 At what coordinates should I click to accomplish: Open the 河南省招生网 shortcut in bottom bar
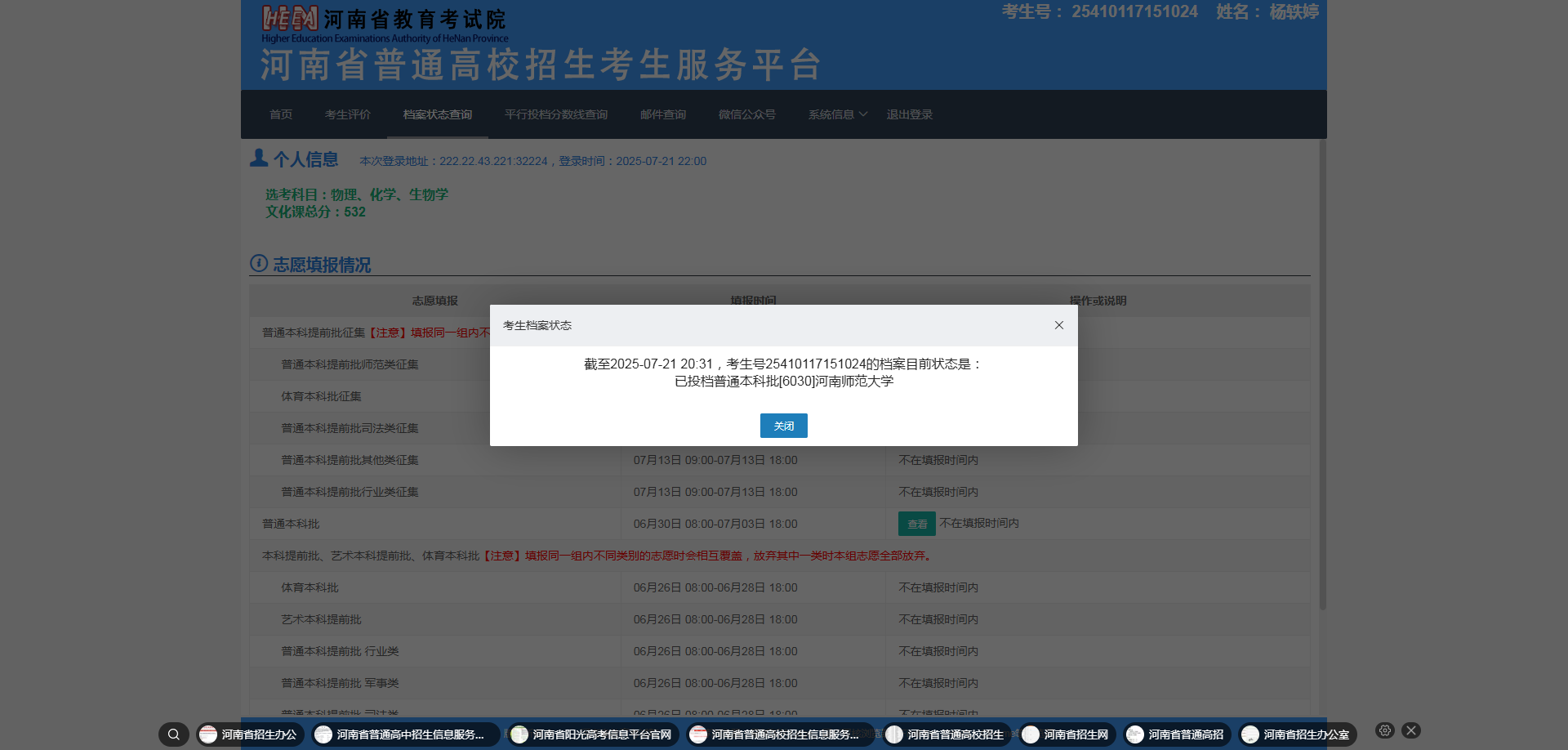tap(1066, 734)
